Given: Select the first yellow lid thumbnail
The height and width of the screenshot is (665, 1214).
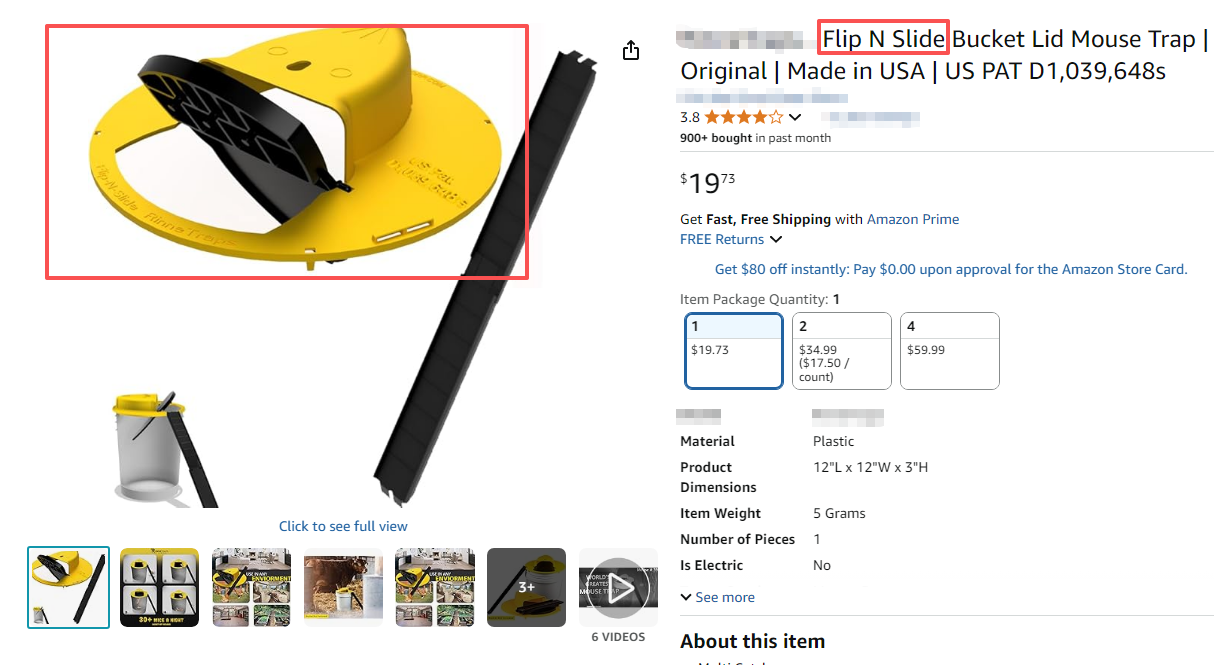Looking at the screenshot, I should pyautogui.click(x=69, y=587).
